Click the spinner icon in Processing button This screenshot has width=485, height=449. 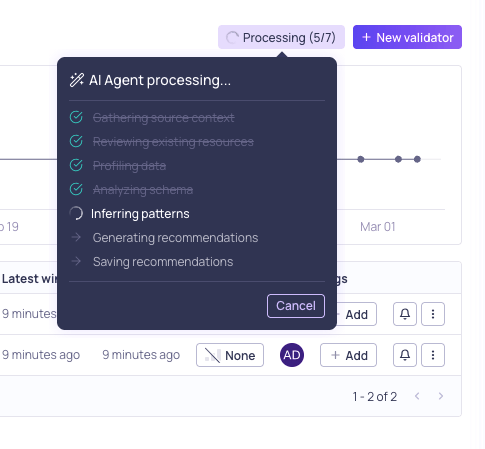[232, 37]
